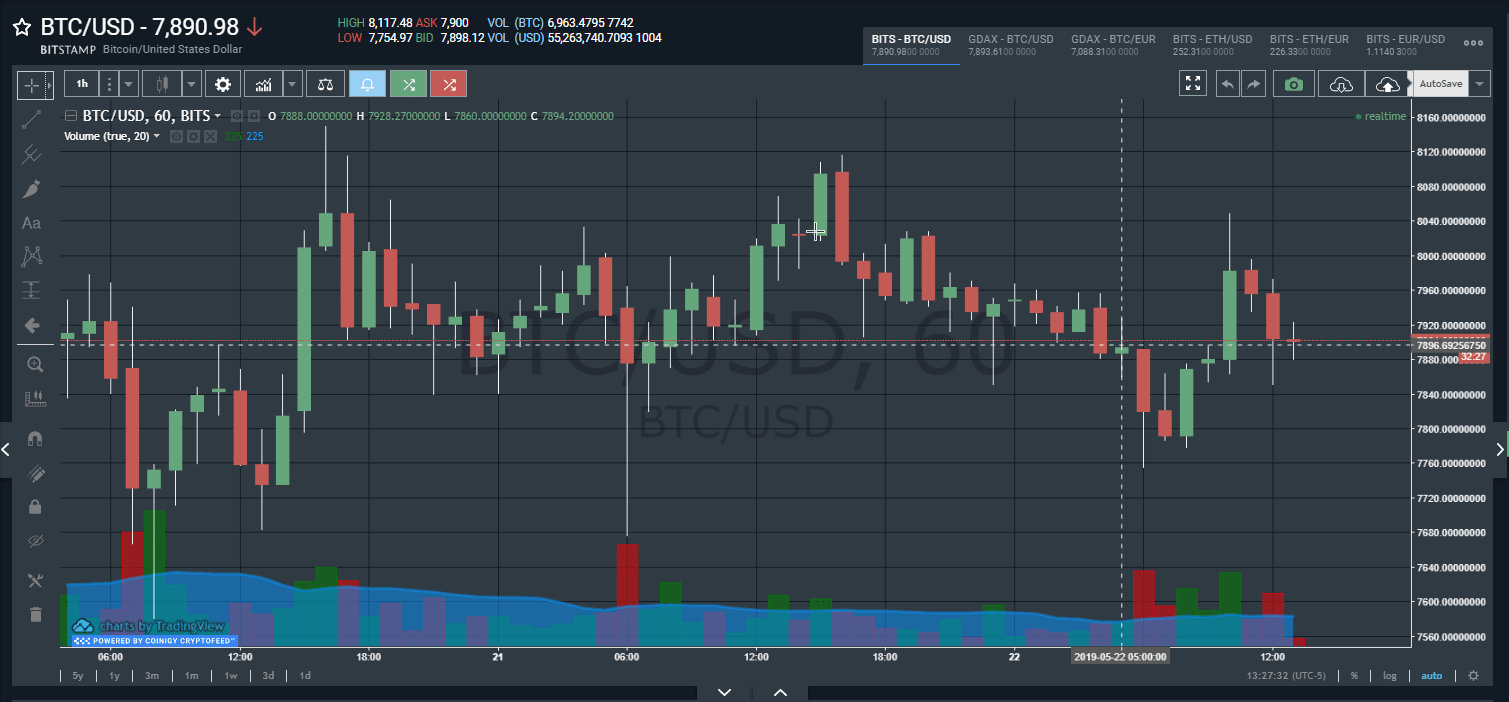This screenshot has height=702, width=1509.
Task: Set date range to 1w
Action: [230, 676]
